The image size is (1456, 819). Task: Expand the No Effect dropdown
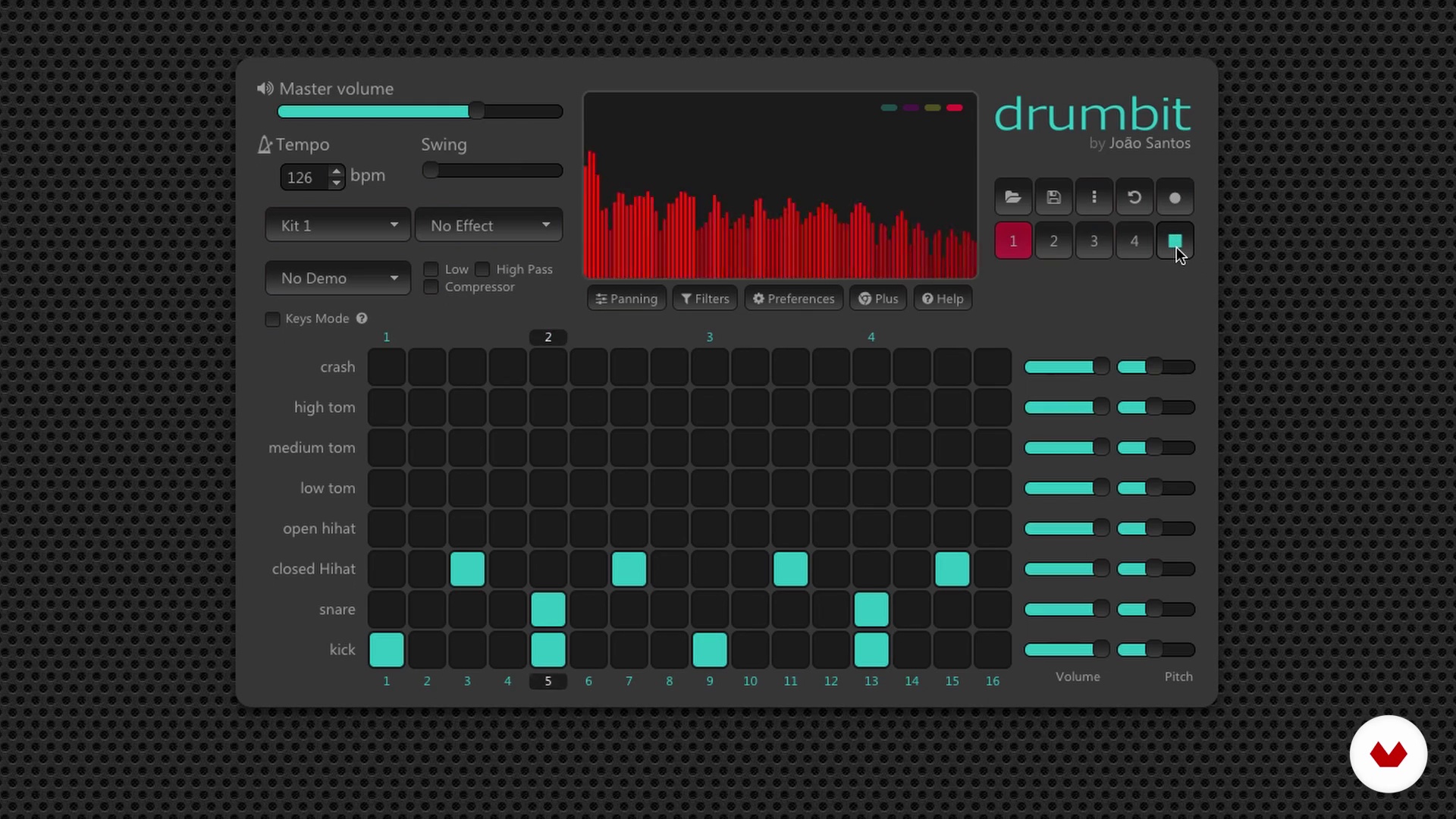pos(488,225)
